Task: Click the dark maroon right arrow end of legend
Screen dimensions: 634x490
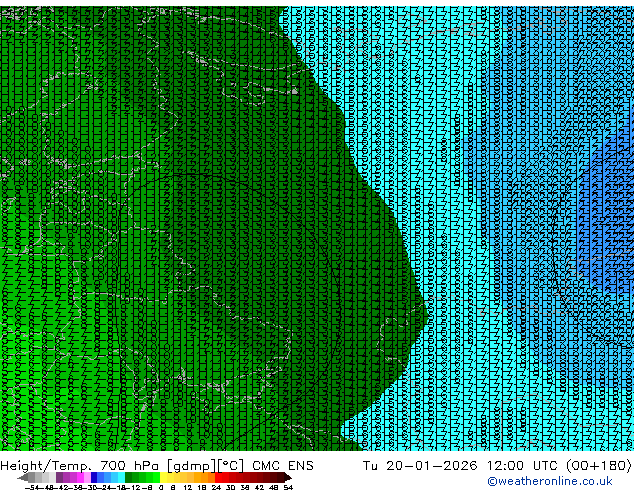Action: coord(288,477)
